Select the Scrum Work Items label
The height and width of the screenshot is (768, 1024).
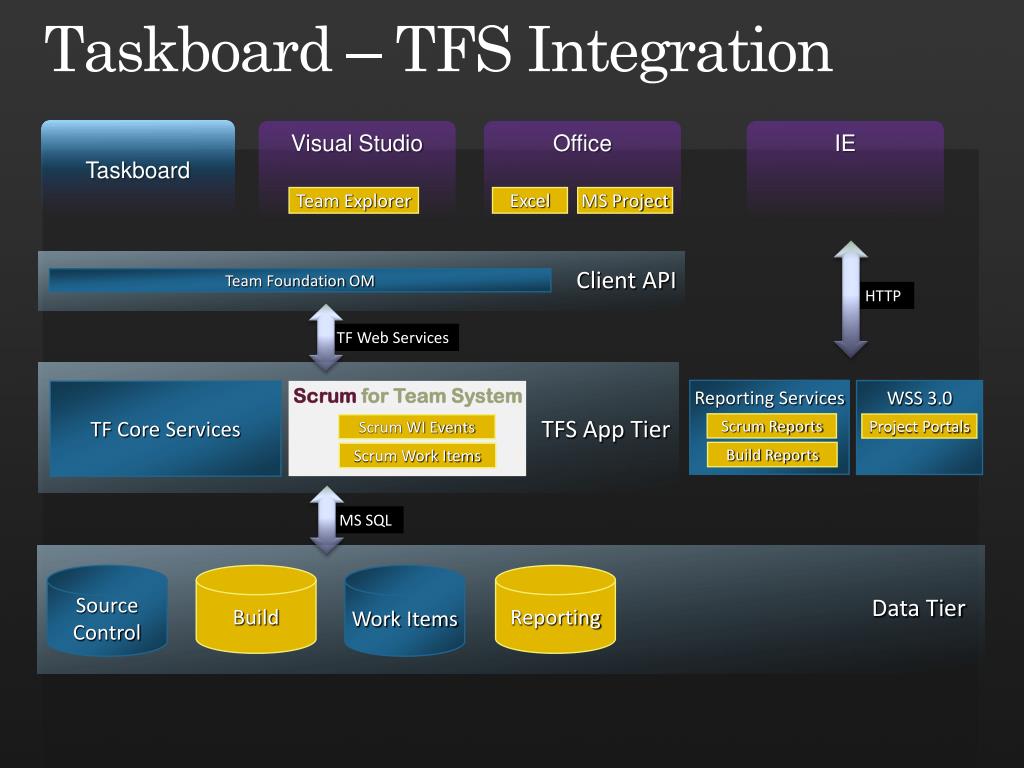[x=417, y=455]
